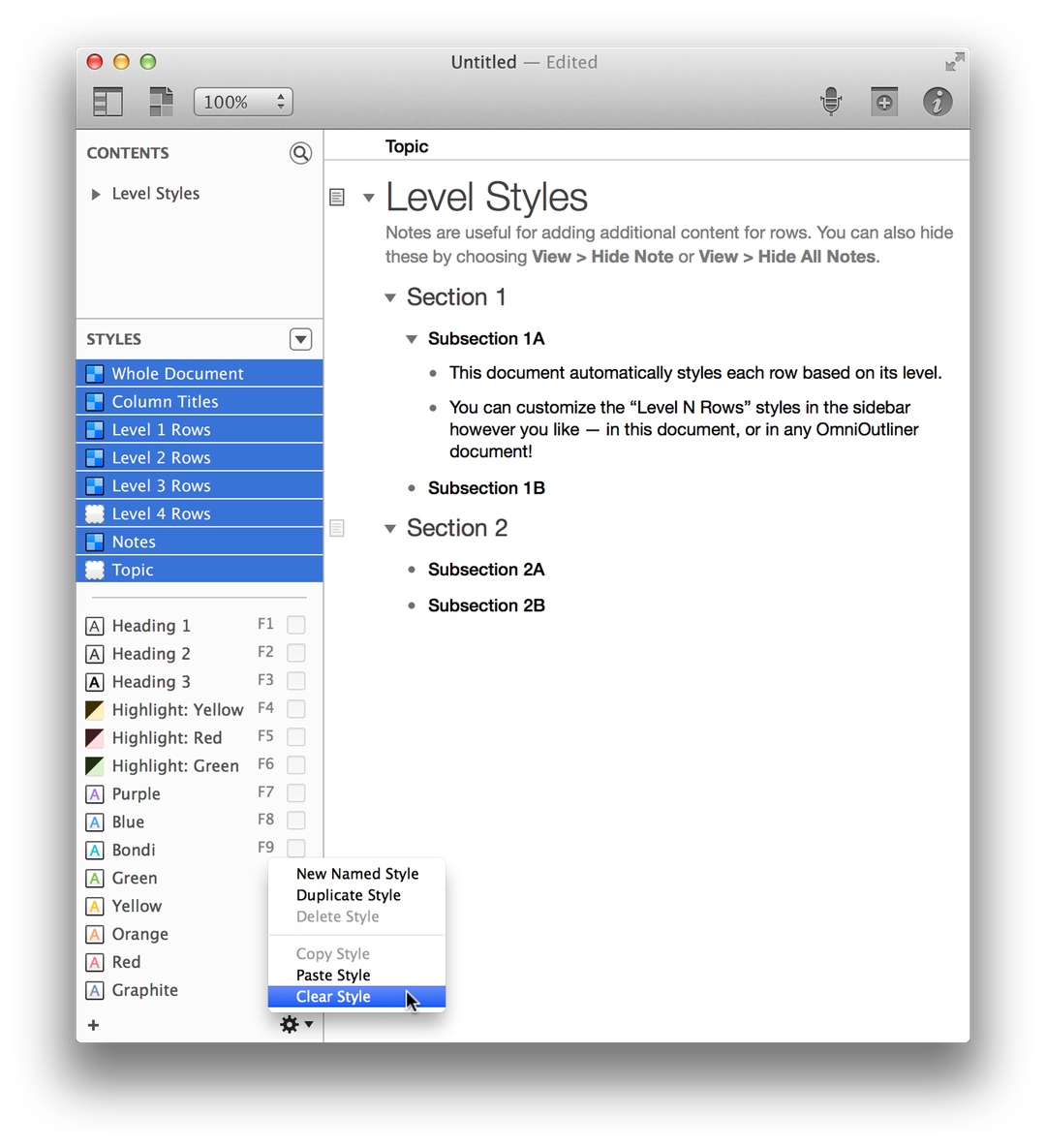Click the Highlight: Red swatch
This screenshot has height=1148, width=1046.
point(94,738)
